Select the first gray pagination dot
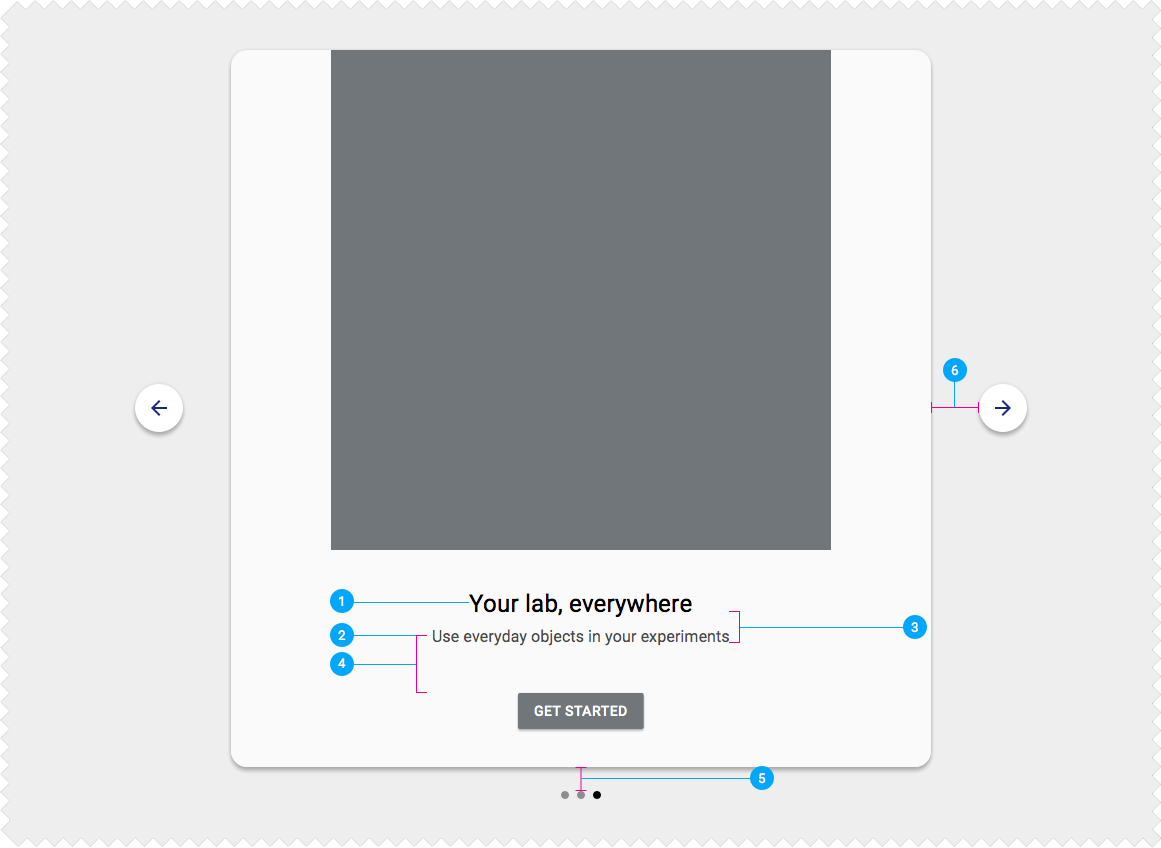Screen dimensions: 1161x848 565,795
